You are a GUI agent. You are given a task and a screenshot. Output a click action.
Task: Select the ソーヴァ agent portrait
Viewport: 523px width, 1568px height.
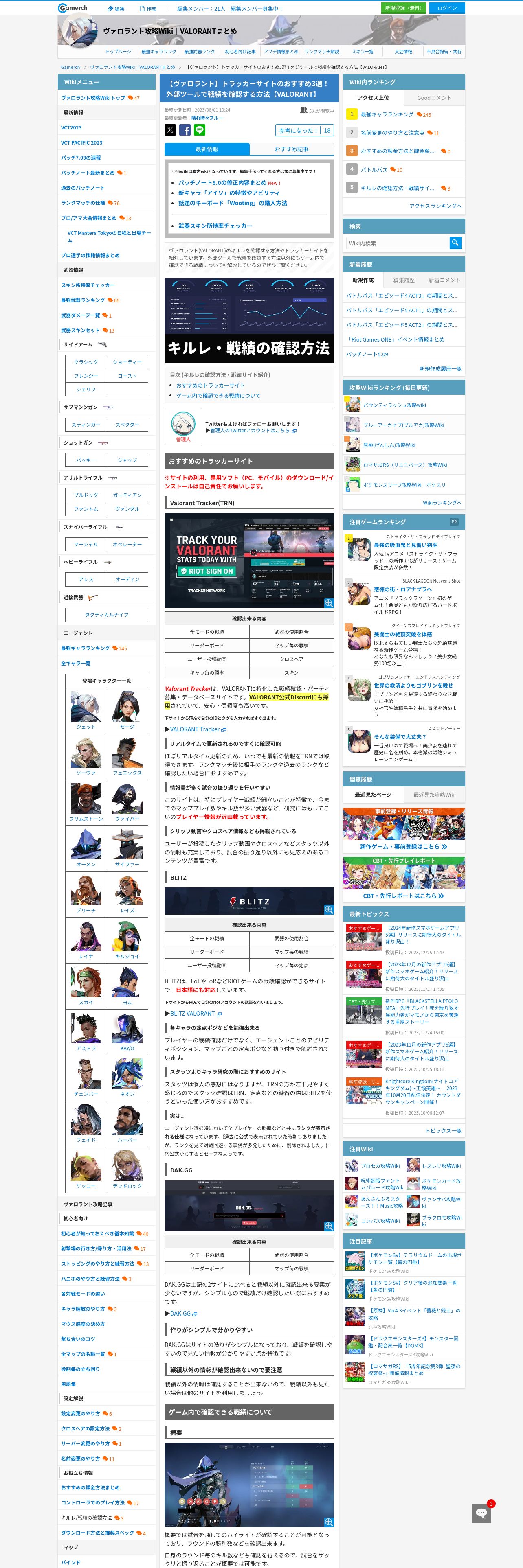coord(86,752)
